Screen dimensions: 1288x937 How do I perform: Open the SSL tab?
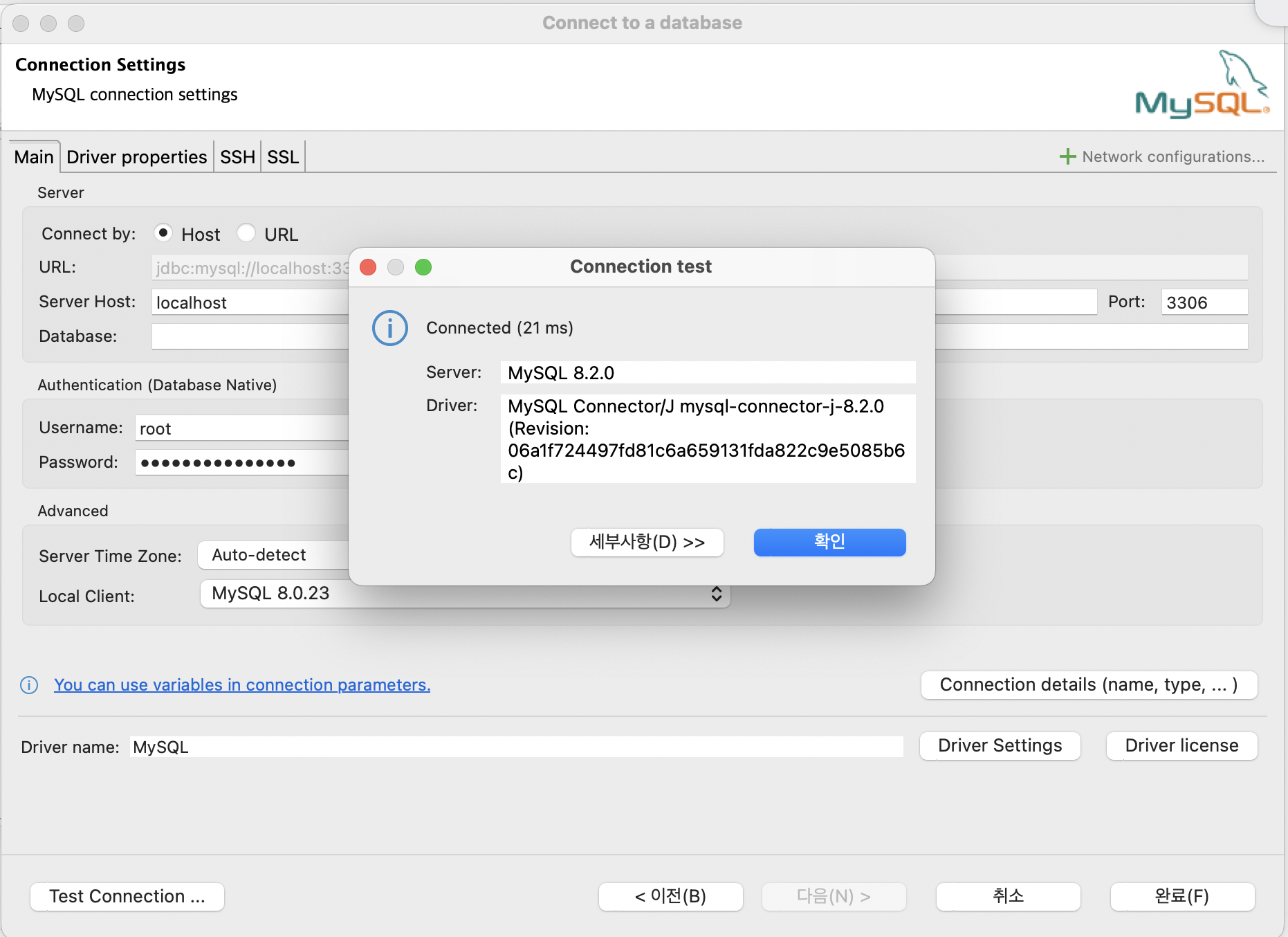point(283,157)
